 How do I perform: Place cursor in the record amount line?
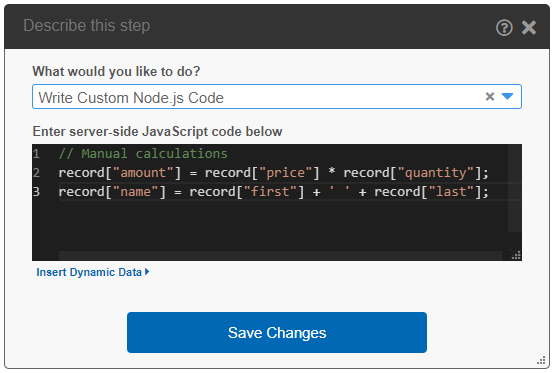(x=273, y=173)
